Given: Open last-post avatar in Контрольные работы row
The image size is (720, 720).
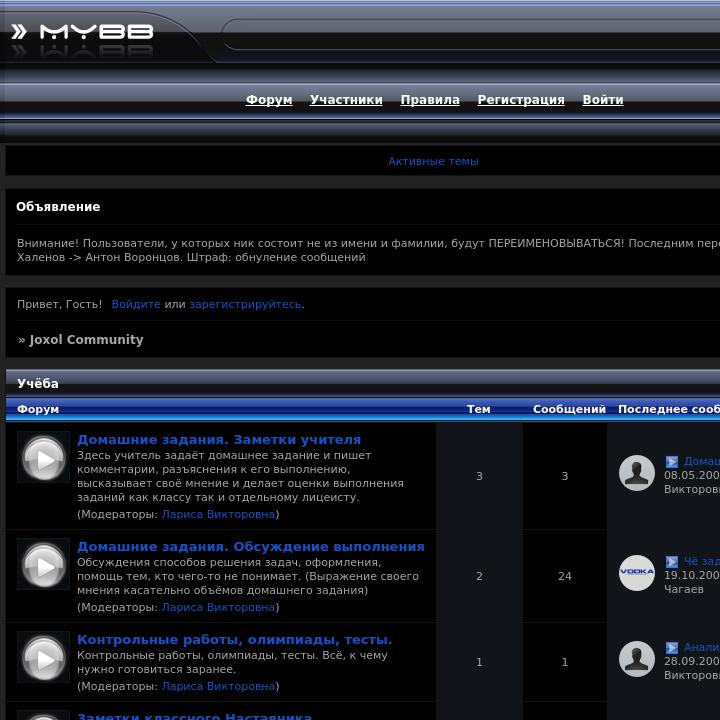Looking at the screenshot, I should click(636, 659).
